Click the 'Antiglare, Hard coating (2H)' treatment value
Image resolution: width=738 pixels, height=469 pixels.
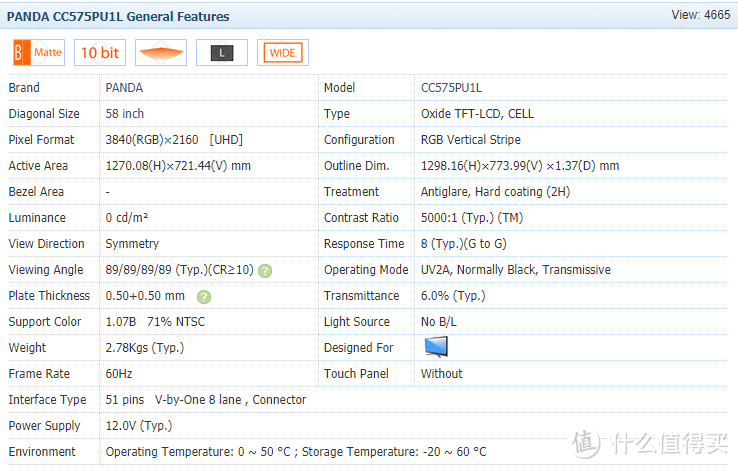pyautogui.click(x=495, y=192)
